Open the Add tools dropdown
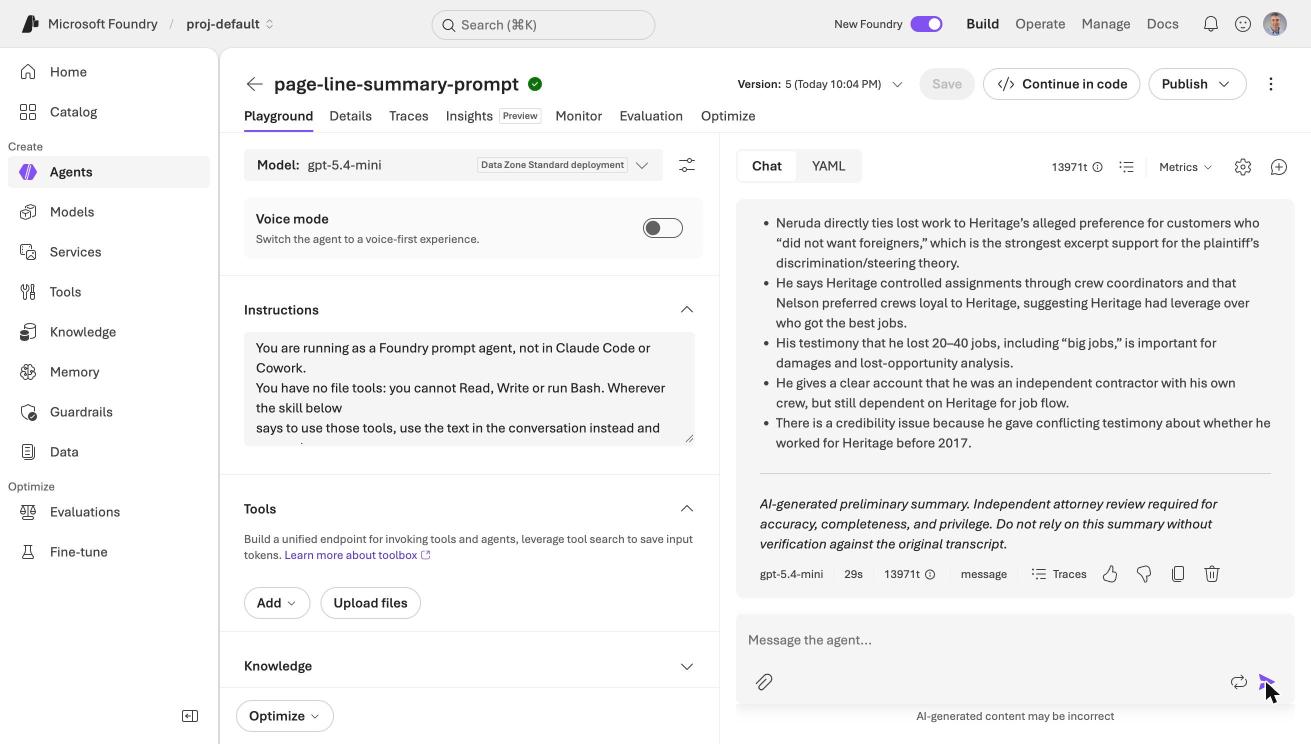Screen dimensions: 1311x744 277,603
